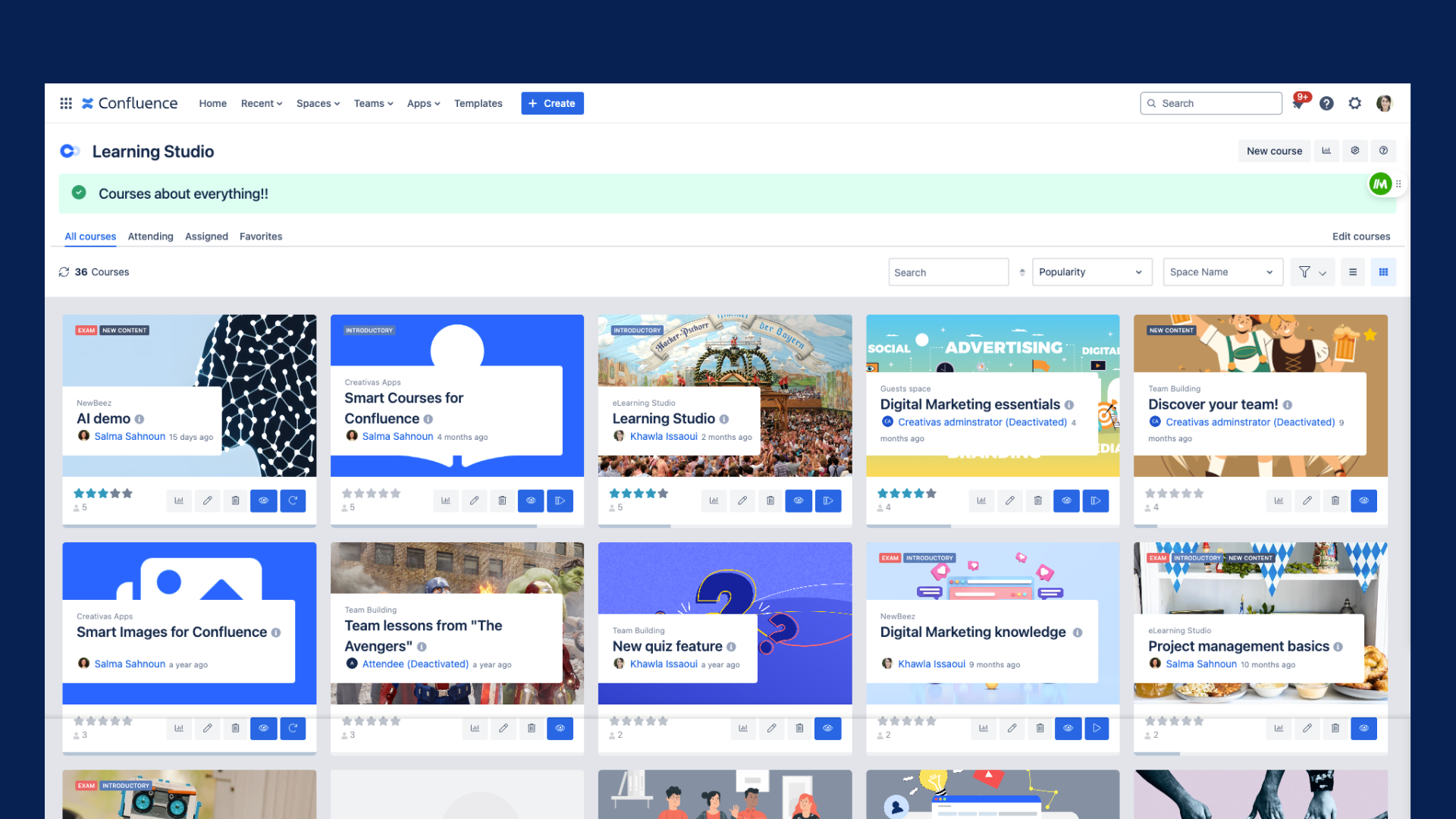Edit the Learning Studio course with pencil icon
1456x819 pixels.
(742, 500)
